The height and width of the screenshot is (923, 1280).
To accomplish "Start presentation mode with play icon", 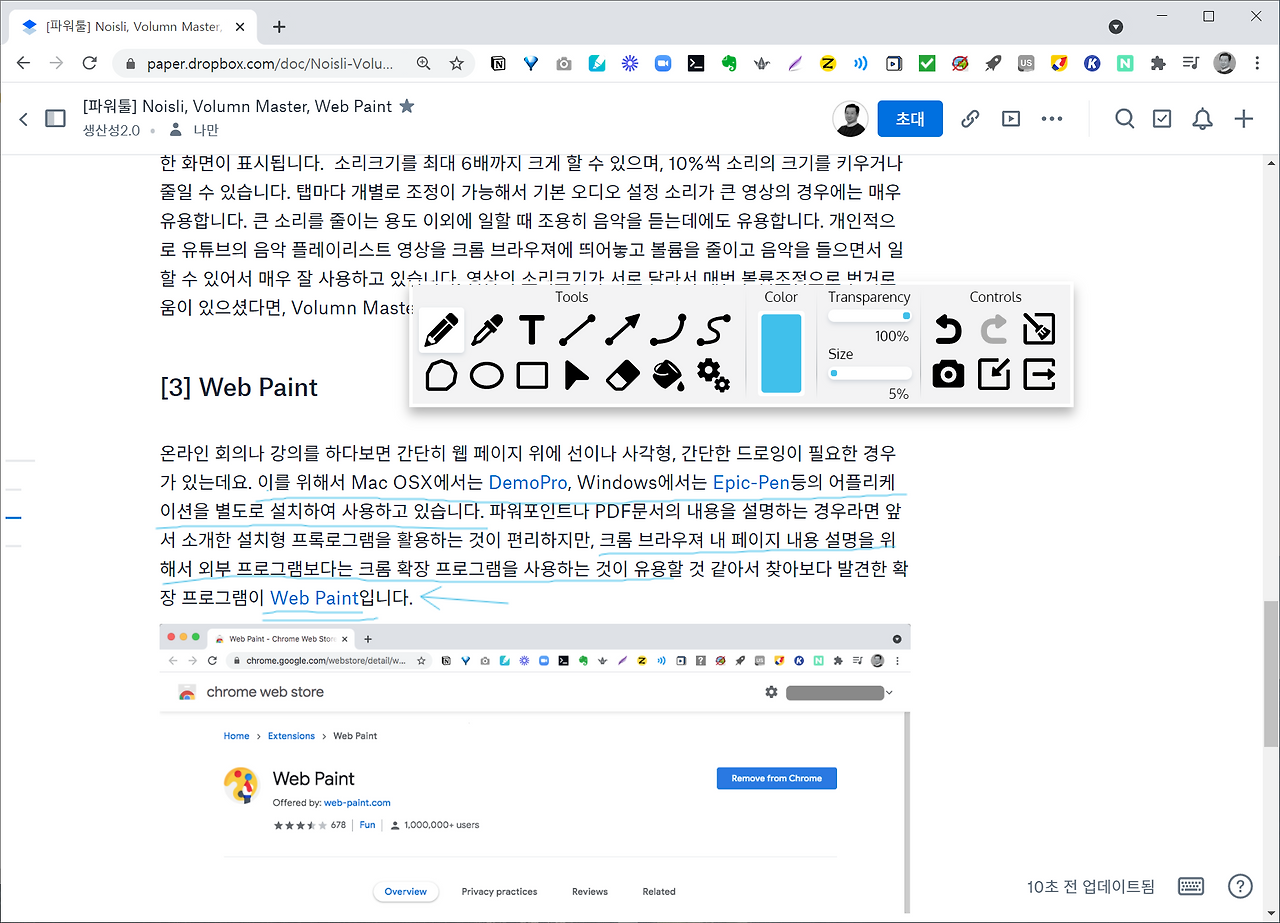I will pyautogui.click(x=1011, y=119).
